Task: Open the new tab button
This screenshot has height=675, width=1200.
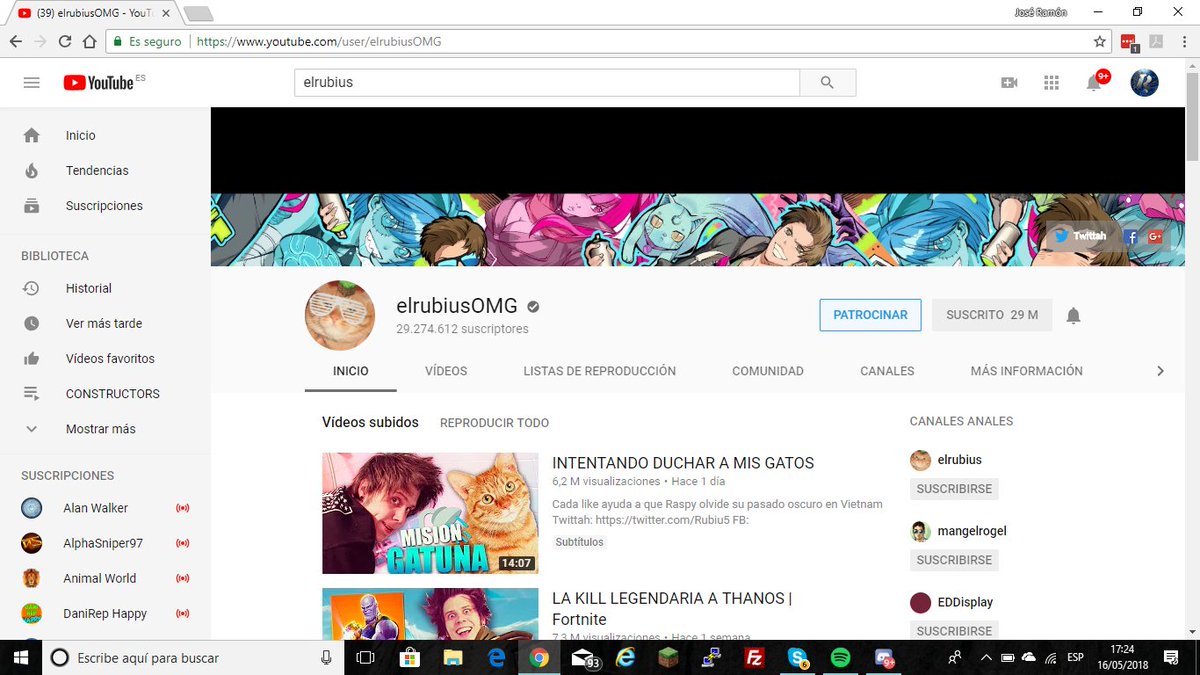Action: click(198, 13)
